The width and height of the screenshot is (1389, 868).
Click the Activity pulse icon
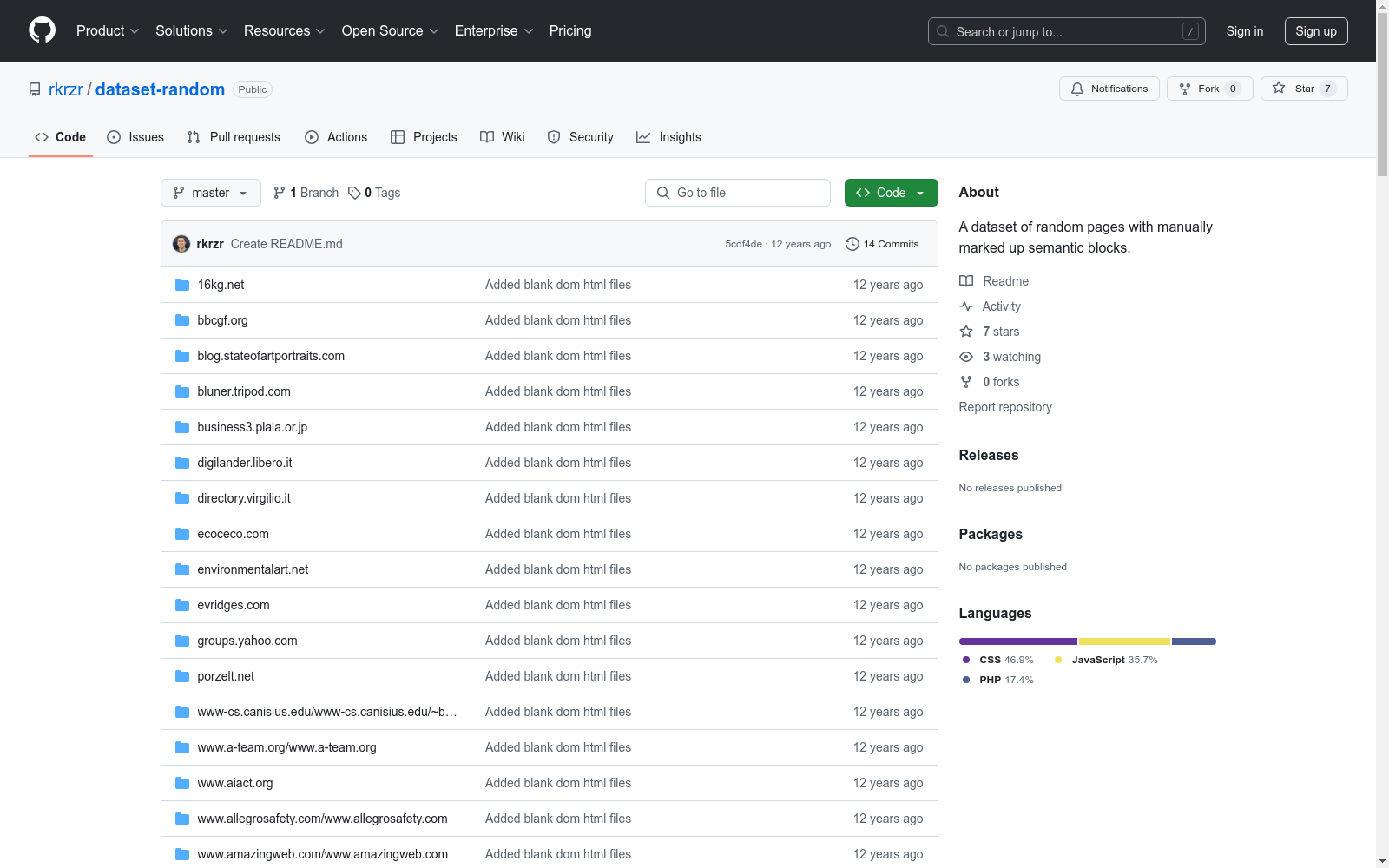(x=966, y=306)
